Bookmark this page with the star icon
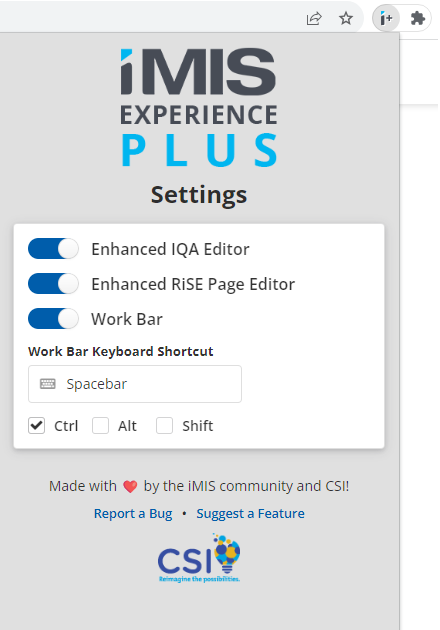Viewport: 440px width, 630px height. (x=346, y=18)
